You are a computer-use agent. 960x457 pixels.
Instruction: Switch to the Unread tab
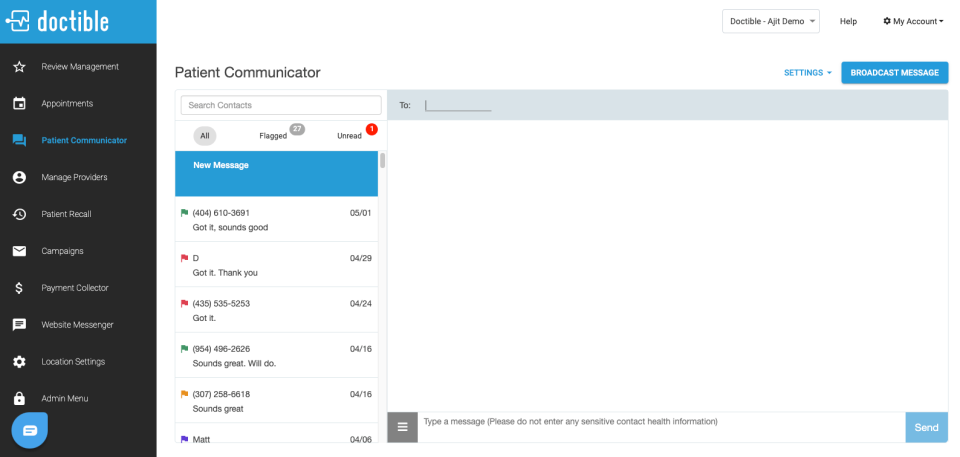350,135
